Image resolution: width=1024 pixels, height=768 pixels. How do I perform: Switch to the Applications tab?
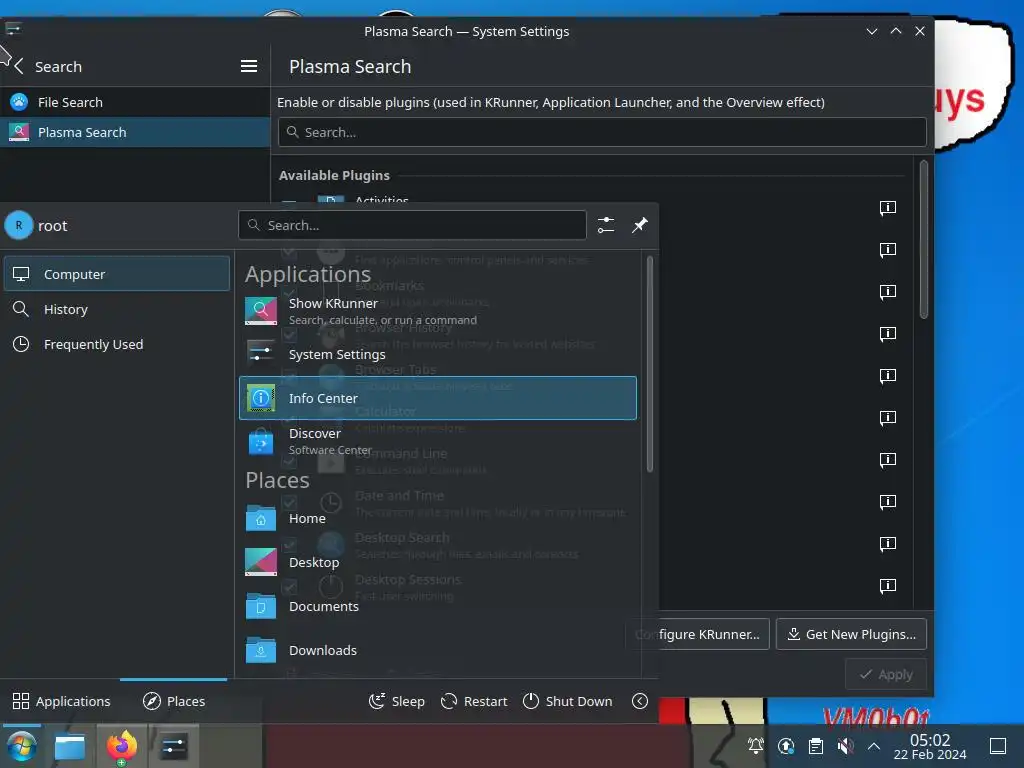coord(61,701)
